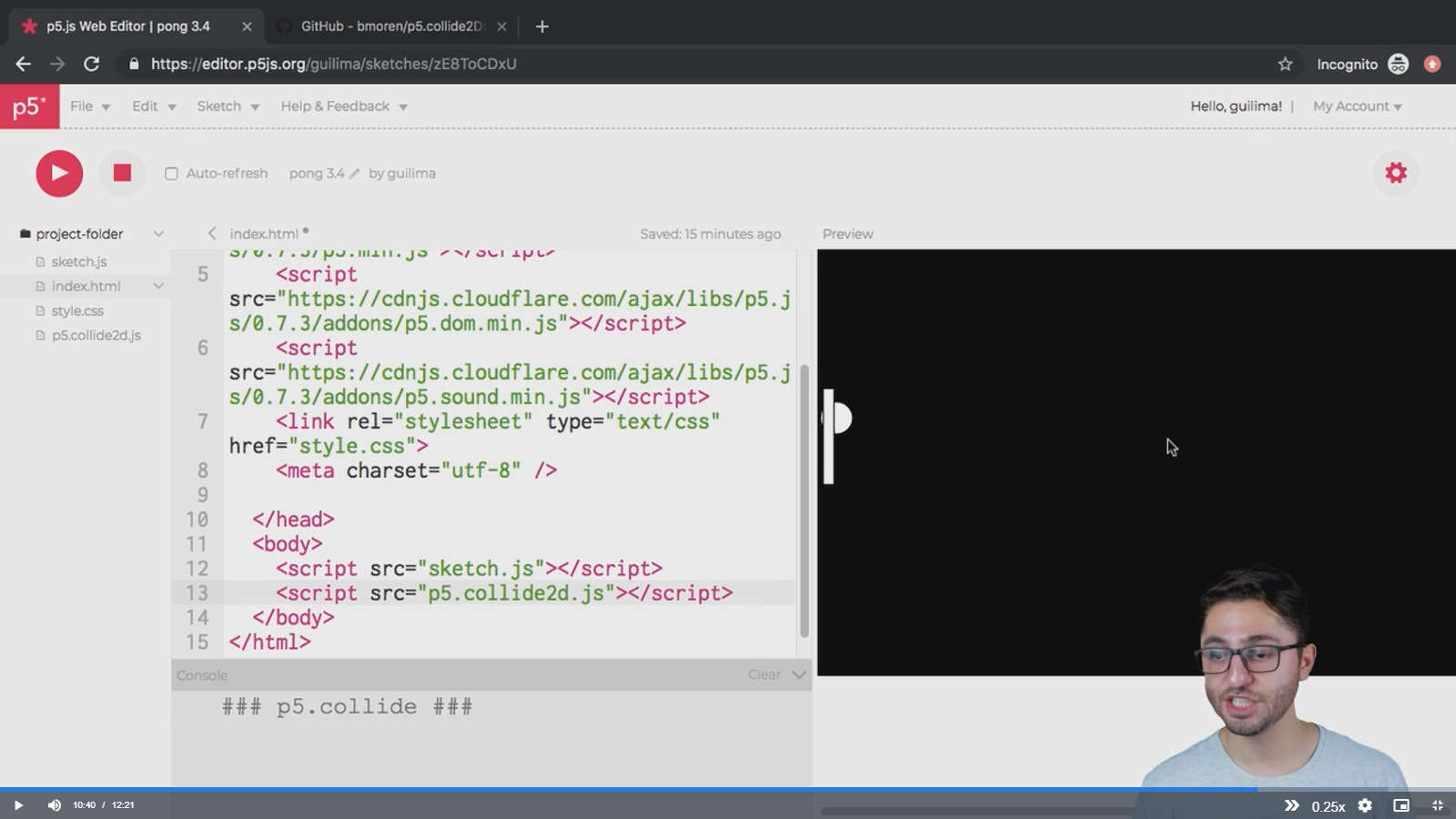1456x819 pixels.
Task: Click the preview horizontal scrollbar
Action: click(978, 811)
